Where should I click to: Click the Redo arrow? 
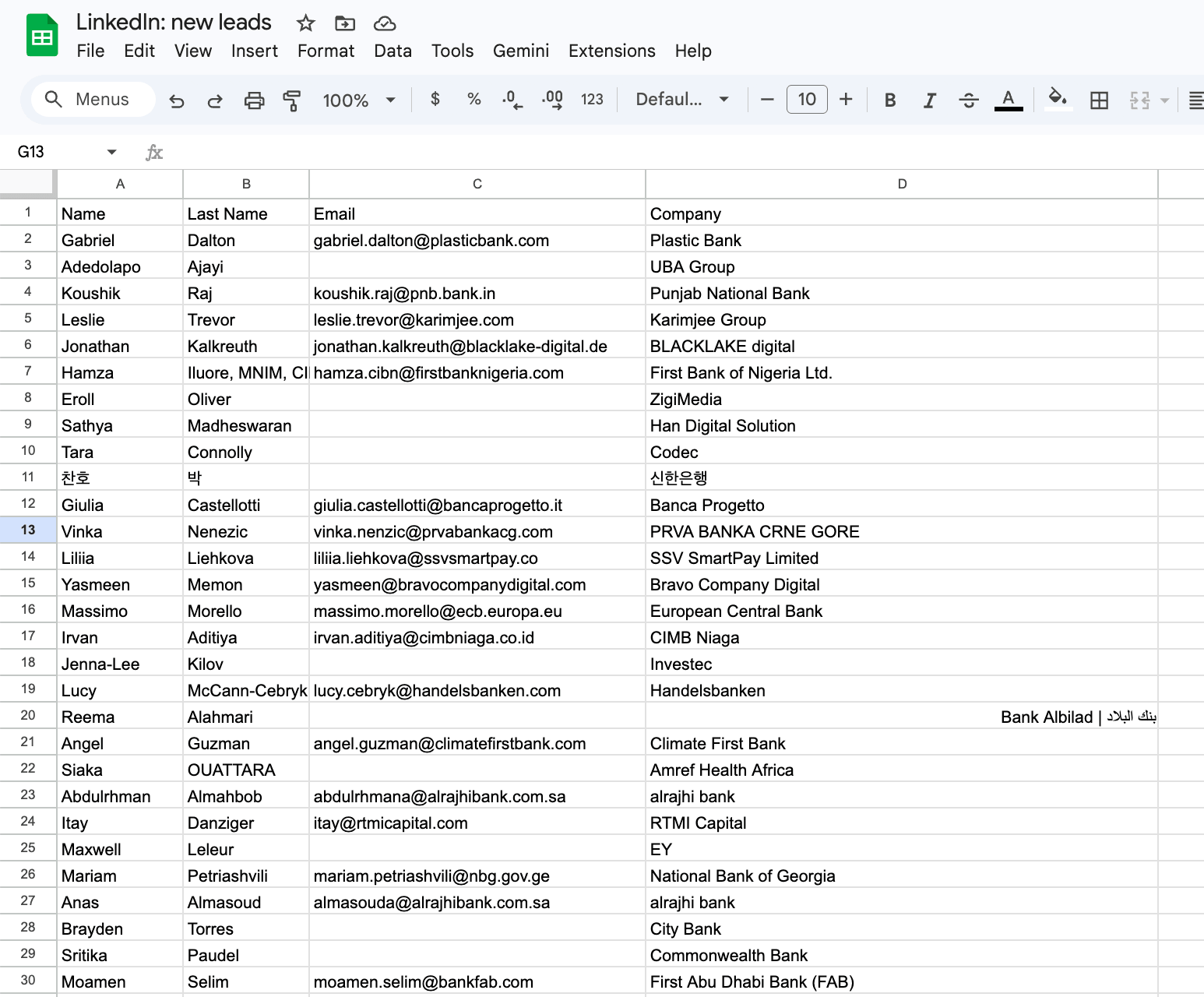[x=215, y=100]
